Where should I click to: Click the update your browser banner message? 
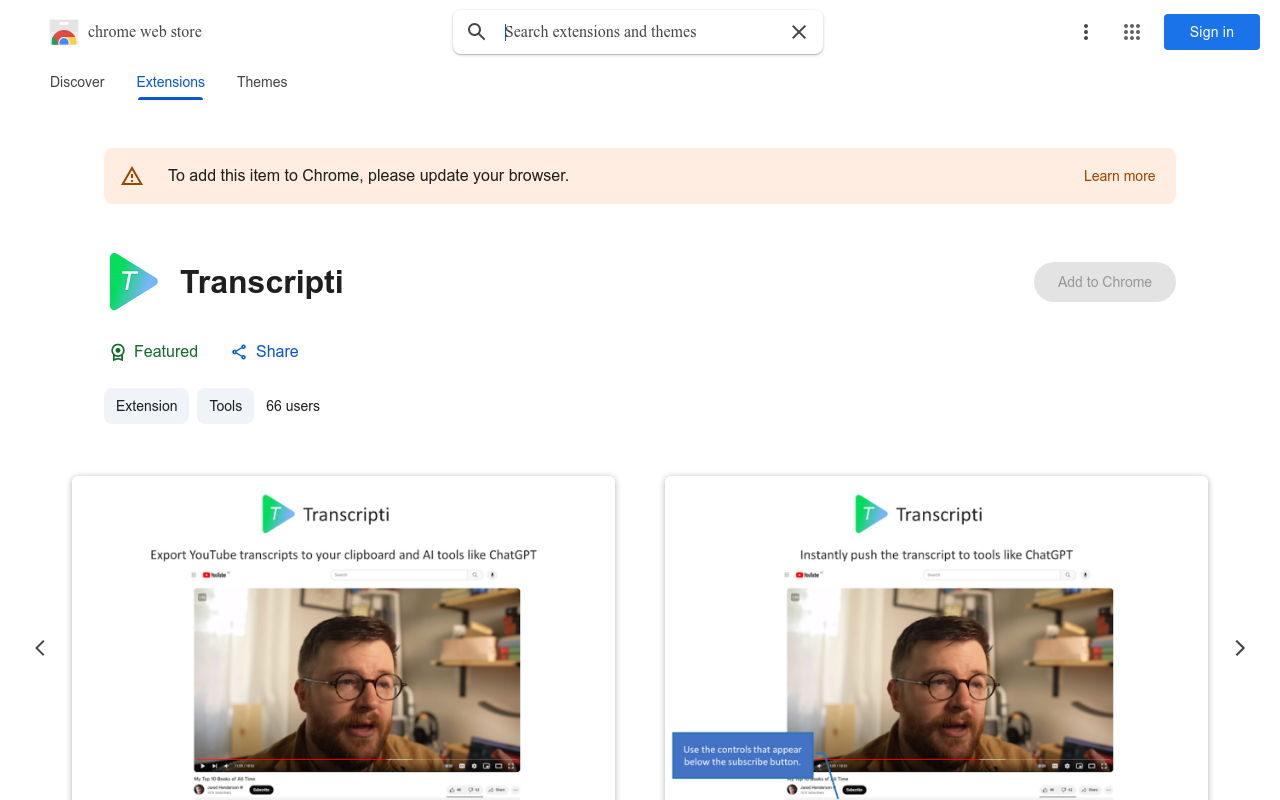point(368,176)
